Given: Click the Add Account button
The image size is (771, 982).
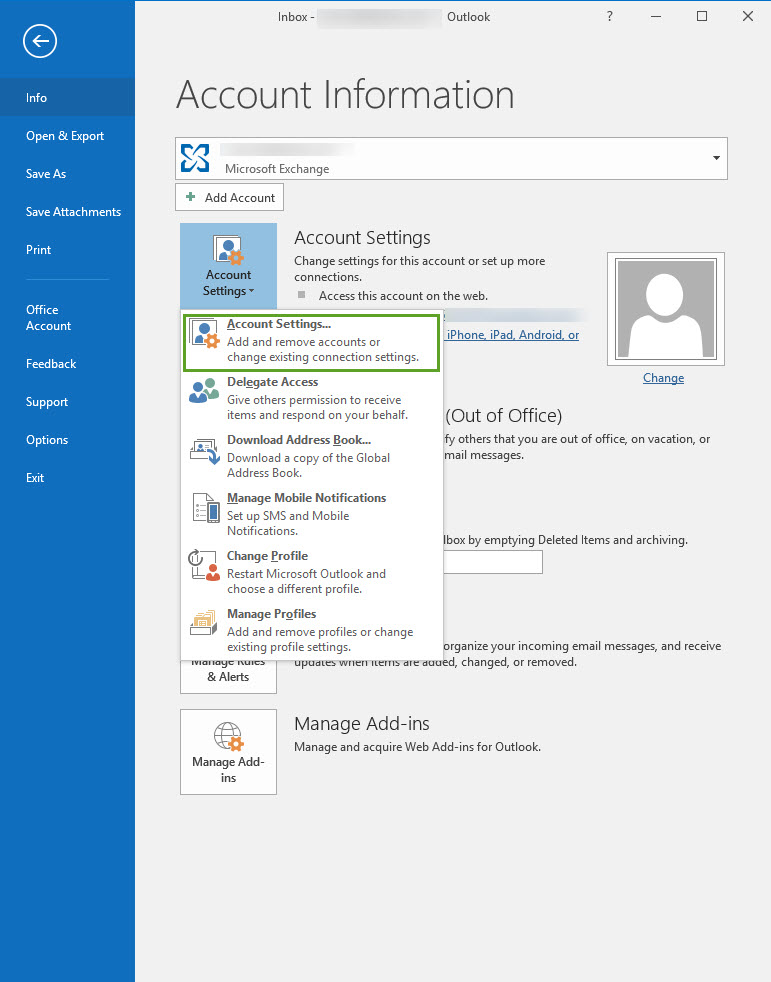Looking at the screenshot, I should pyautogui.click(x=230, y=197).
